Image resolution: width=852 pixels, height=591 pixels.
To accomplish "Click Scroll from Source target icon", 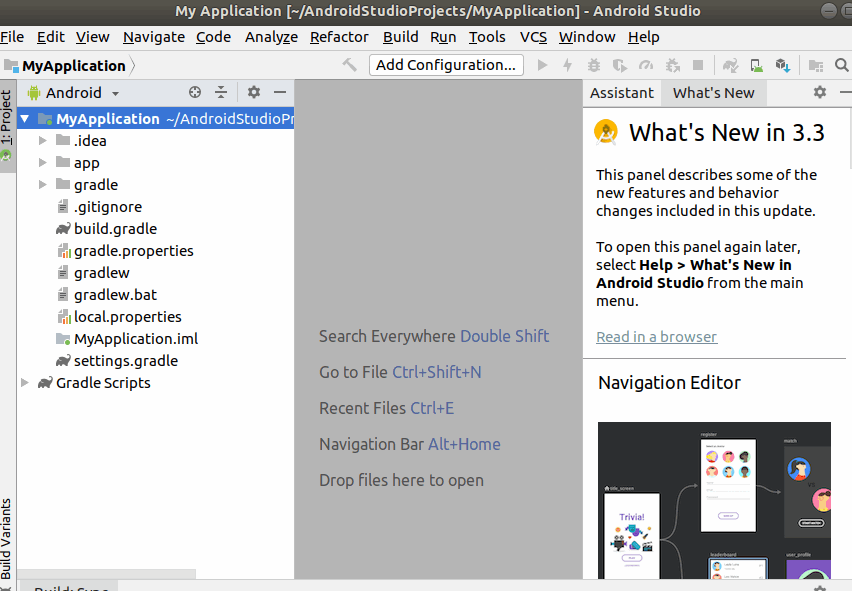I will click(195, 92).
